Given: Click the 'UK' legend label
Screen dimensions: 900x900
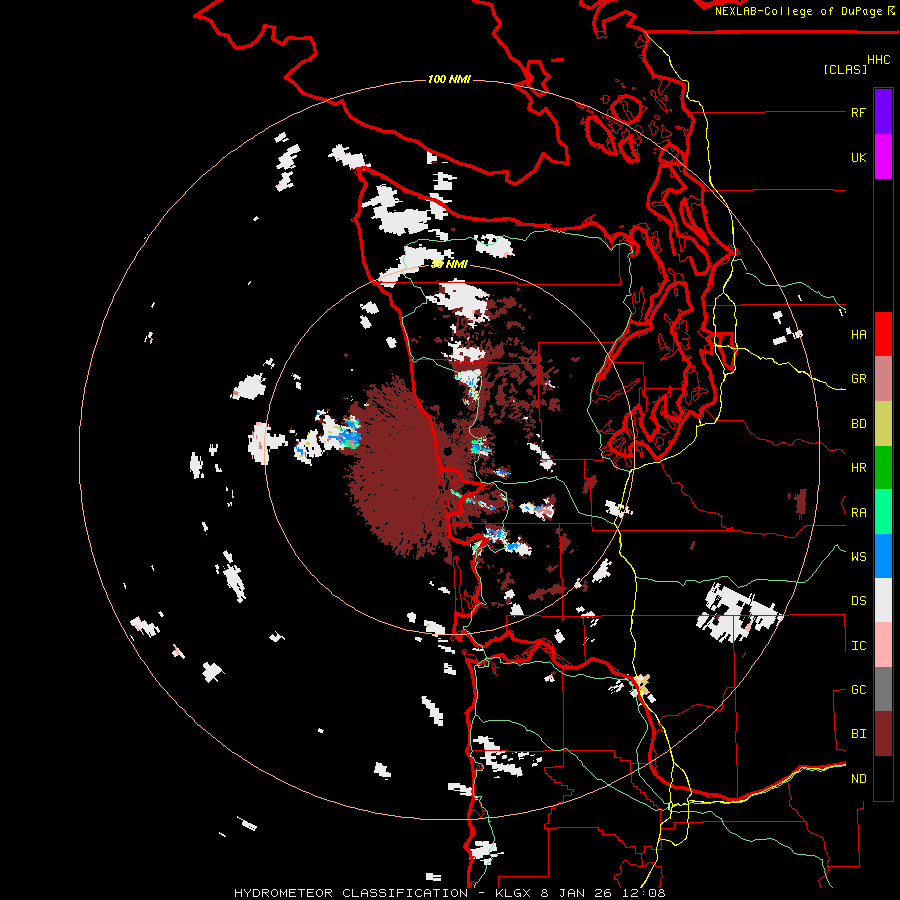Looking at the screenshot, I should pyautogui.click(x=858, y=157).
